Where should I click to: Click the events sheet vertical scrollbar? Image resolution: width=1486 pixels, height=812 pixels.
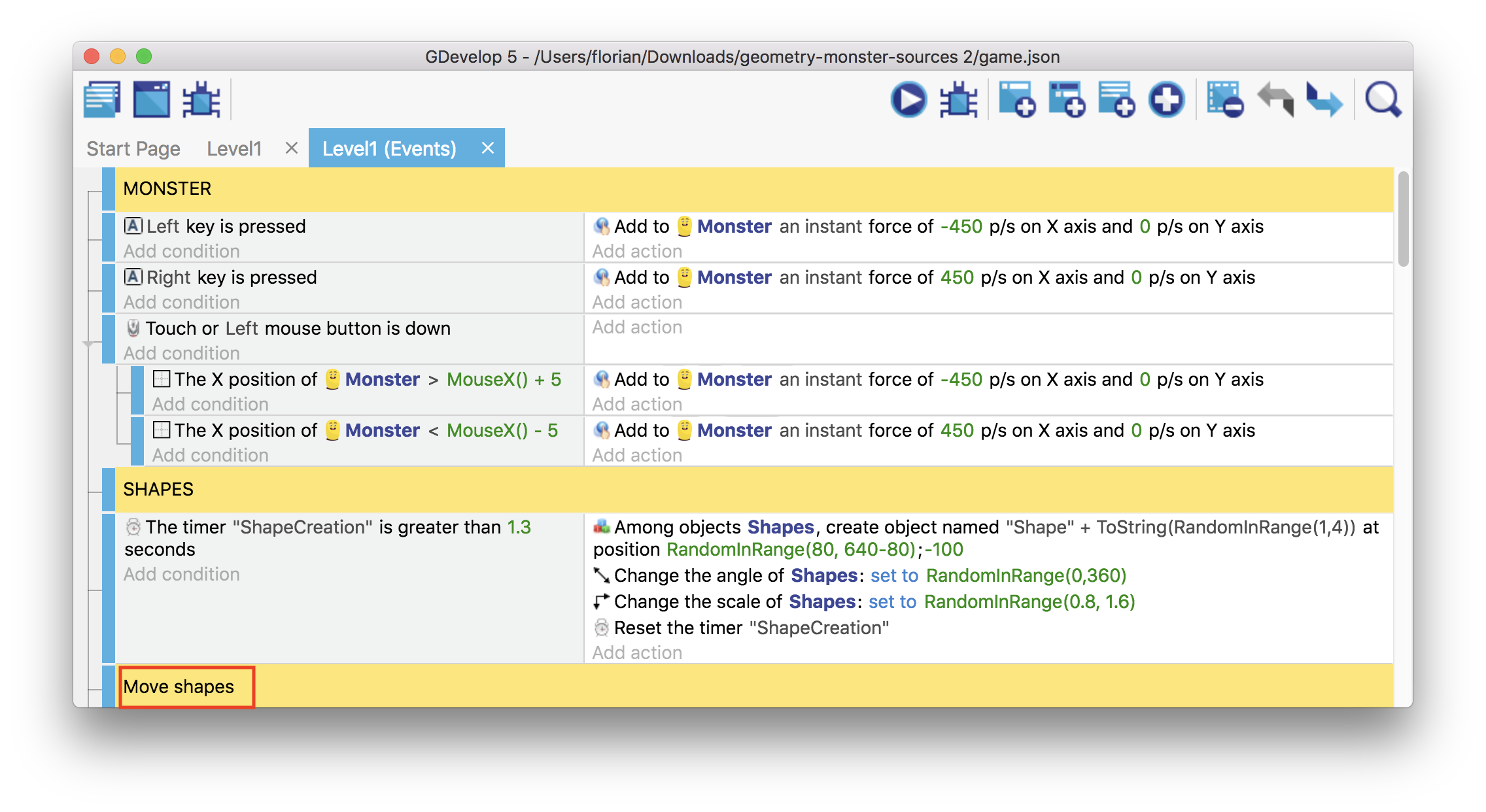(x=1403, y=219)
